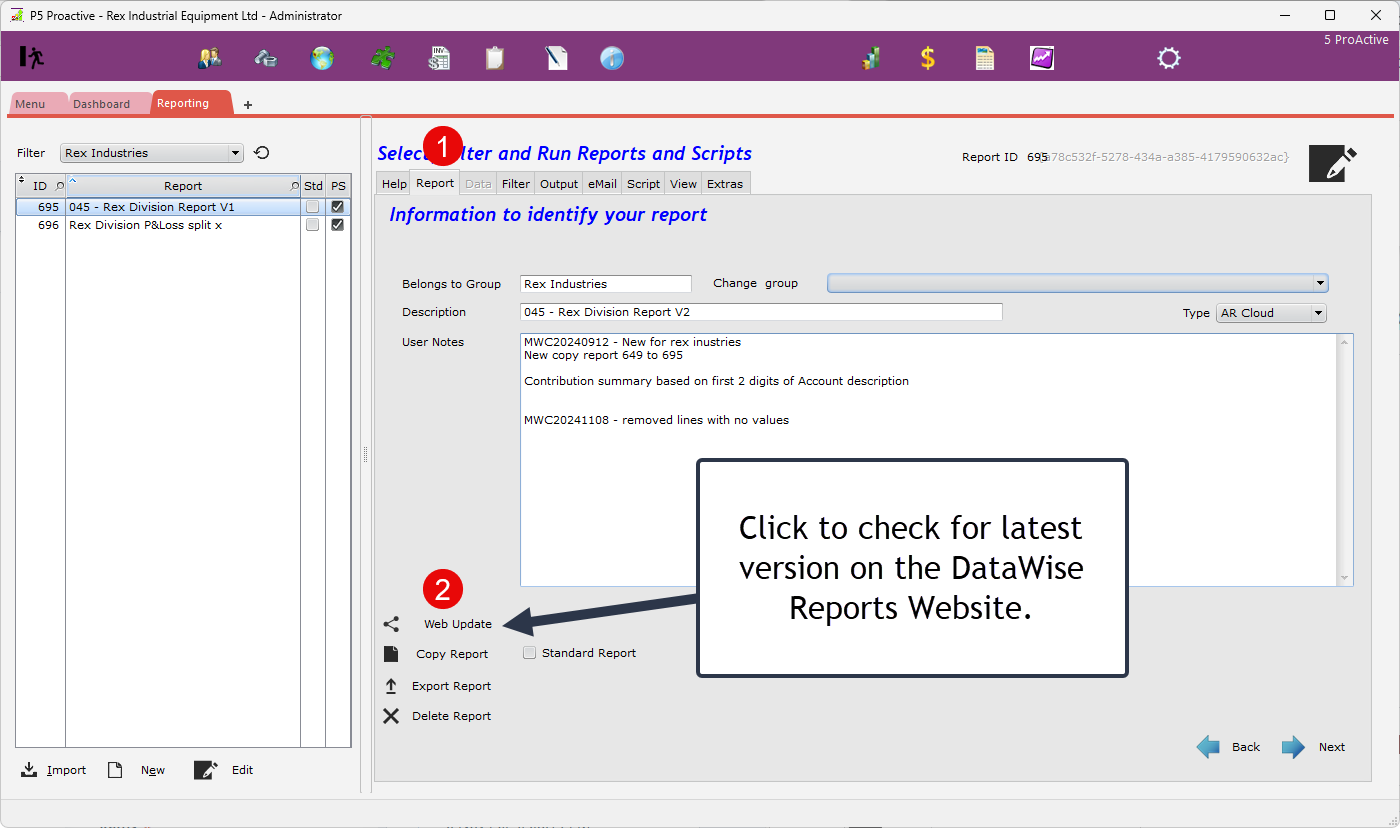Select row 'Rex Division P&Loss split x'
This screenshot has width=1400, height=828.
coord(183,225)
